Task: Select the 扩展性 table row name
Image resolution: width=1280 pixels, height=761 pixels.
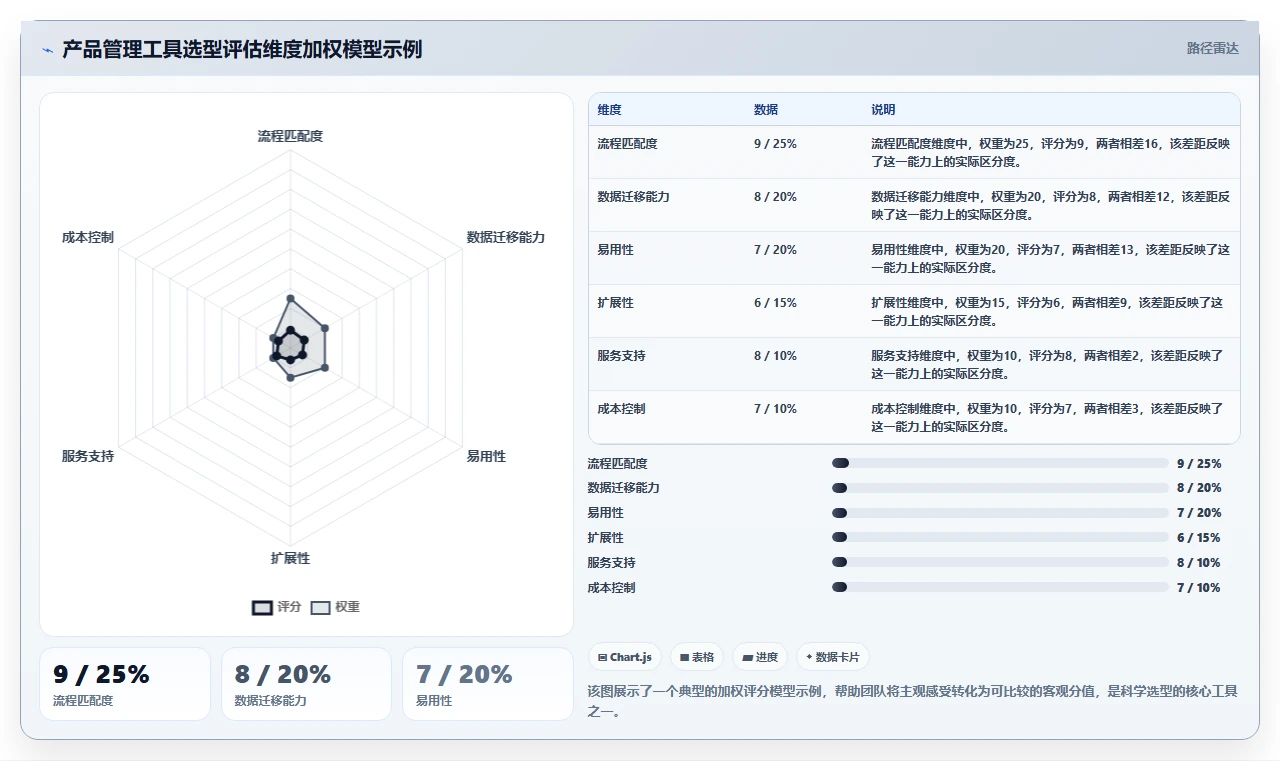Action: pyautogui.click(x=615, y=303)
